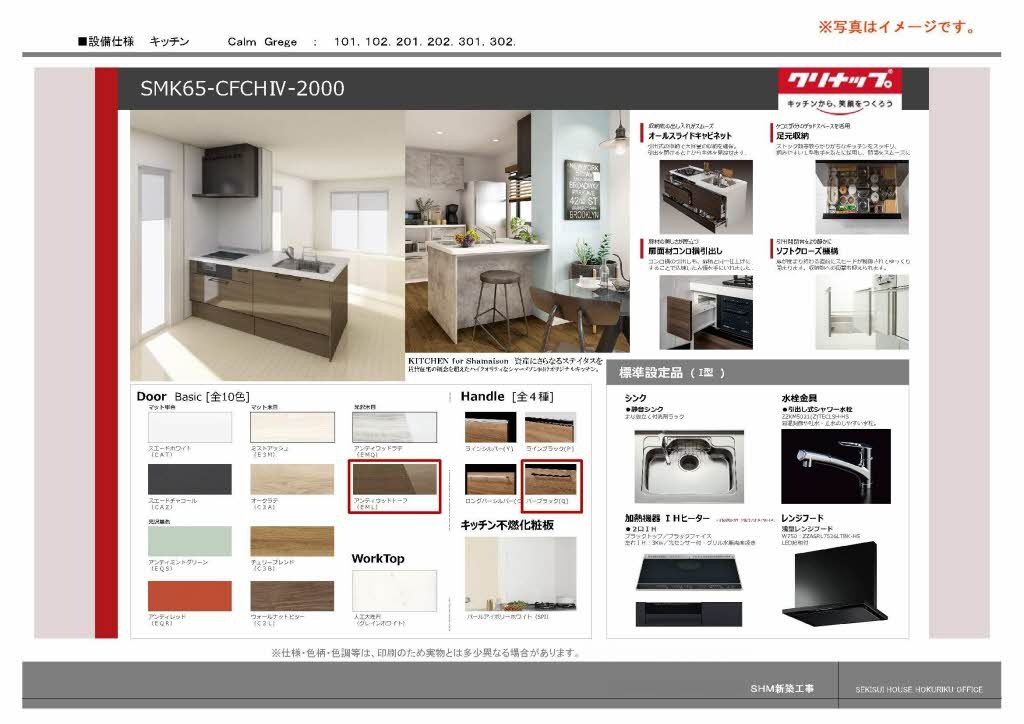This screenshot has height=724, width=1024.
Task: Click the '●静音シンク' spec line
Action: [644, 409]
